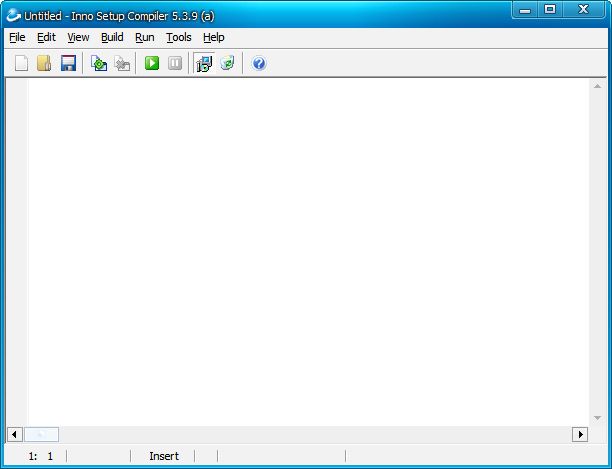The image size is (612, 469).
Task: Click the horizontal scrollbar right arrow
Action: pyautogui.click(x=579, y=434)
